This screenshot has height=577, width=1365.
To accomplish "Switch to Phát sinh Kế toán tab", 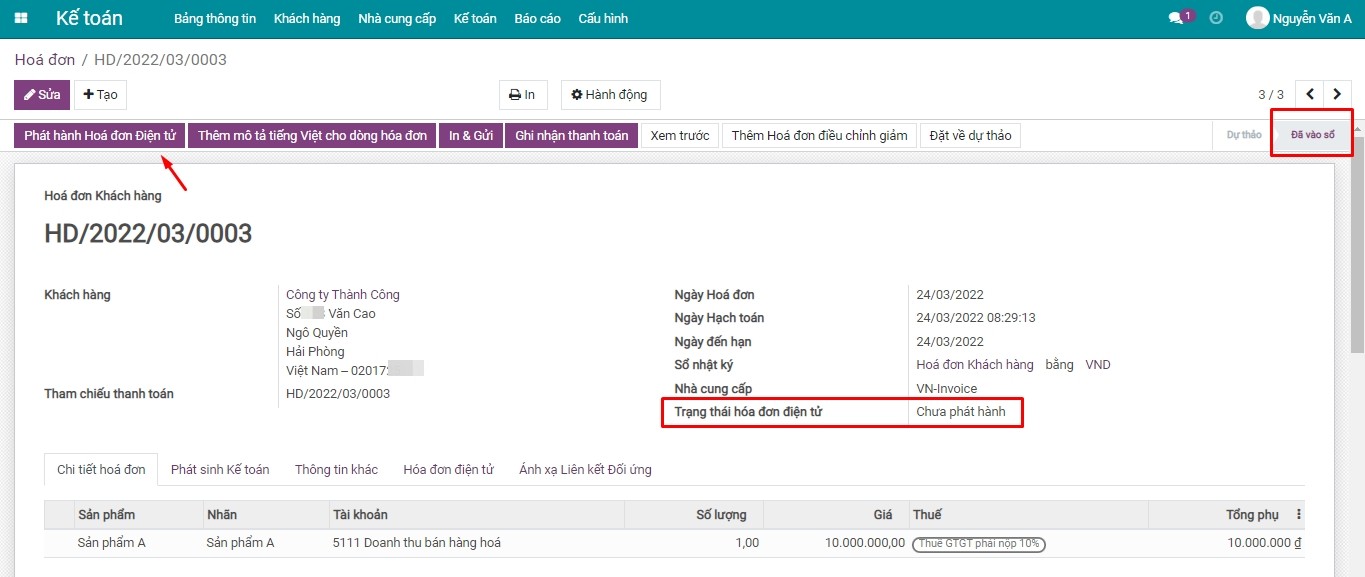I will click(x=220, y=469).
